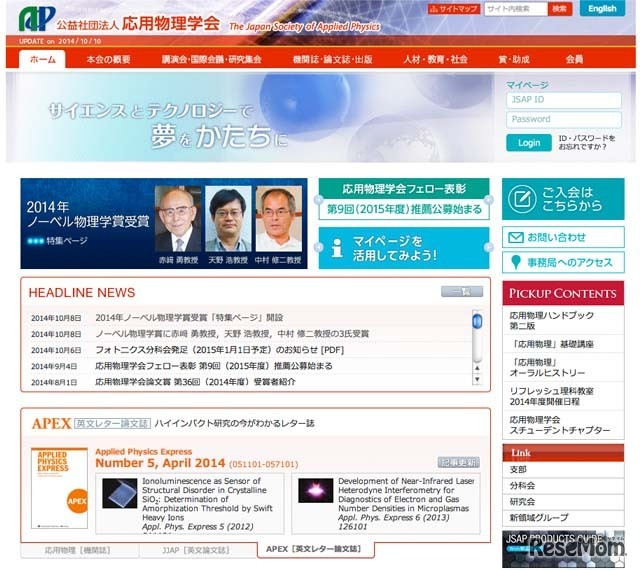The height and width of the screenshot is (570, 640).
Task: Open the 2014年ノーベル物理学賞受賞「特集ページ」開設 news item
Action: pos(189,318)
